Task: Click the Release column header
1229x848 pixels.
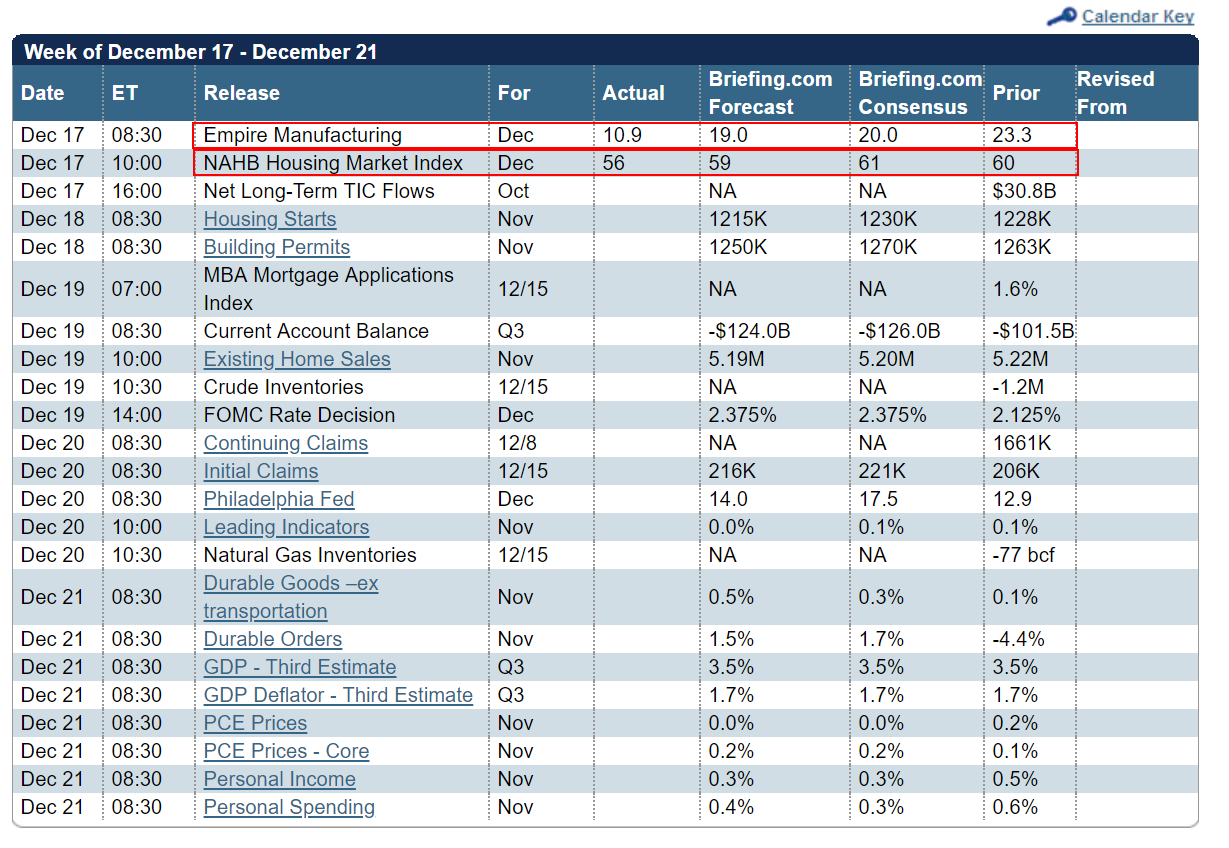Action: point(242,93)
